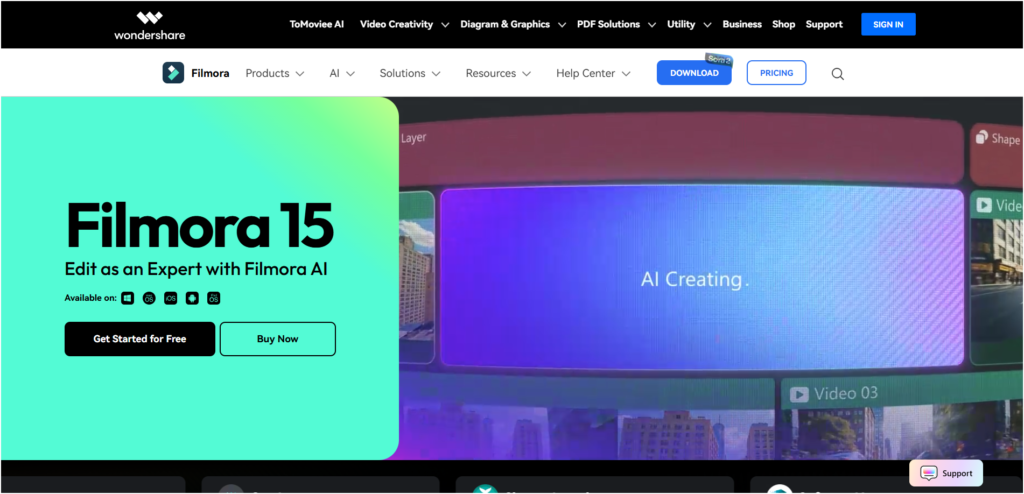Select the Windows platform icon
The image size is (1024, 494).
(127, 298)
